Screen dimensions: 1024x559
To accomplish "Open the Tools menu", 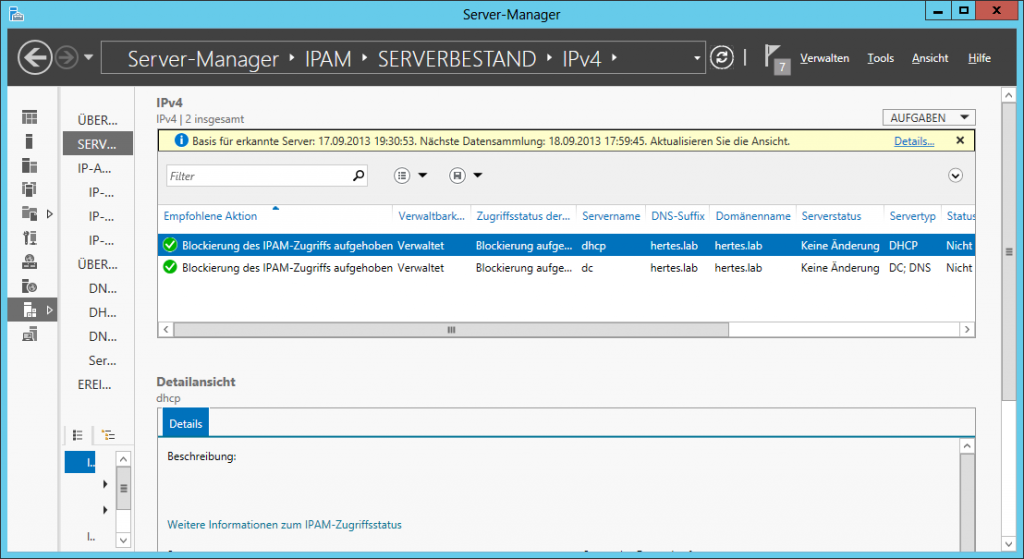I will pos(880,58).
